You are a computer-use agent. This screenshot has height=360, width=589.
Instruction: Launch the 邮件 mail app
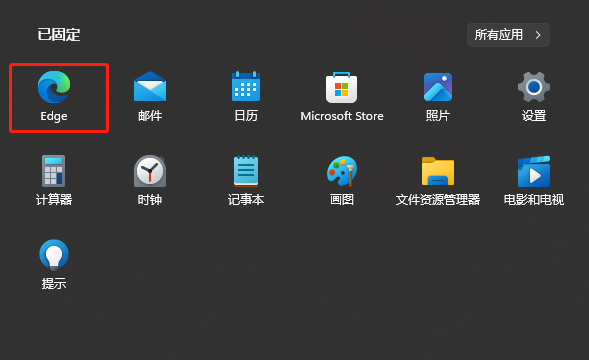[150, 87]
